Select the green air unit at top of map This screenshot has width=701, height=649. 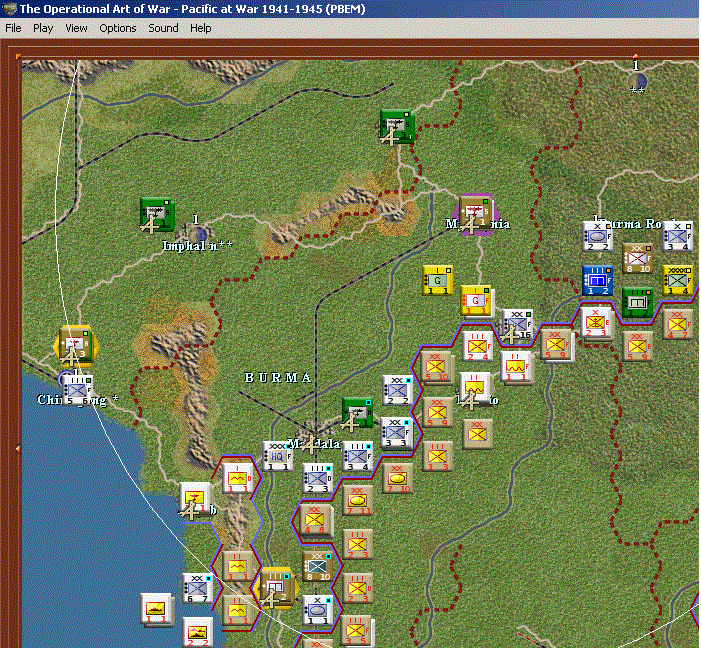coord(397,126)
